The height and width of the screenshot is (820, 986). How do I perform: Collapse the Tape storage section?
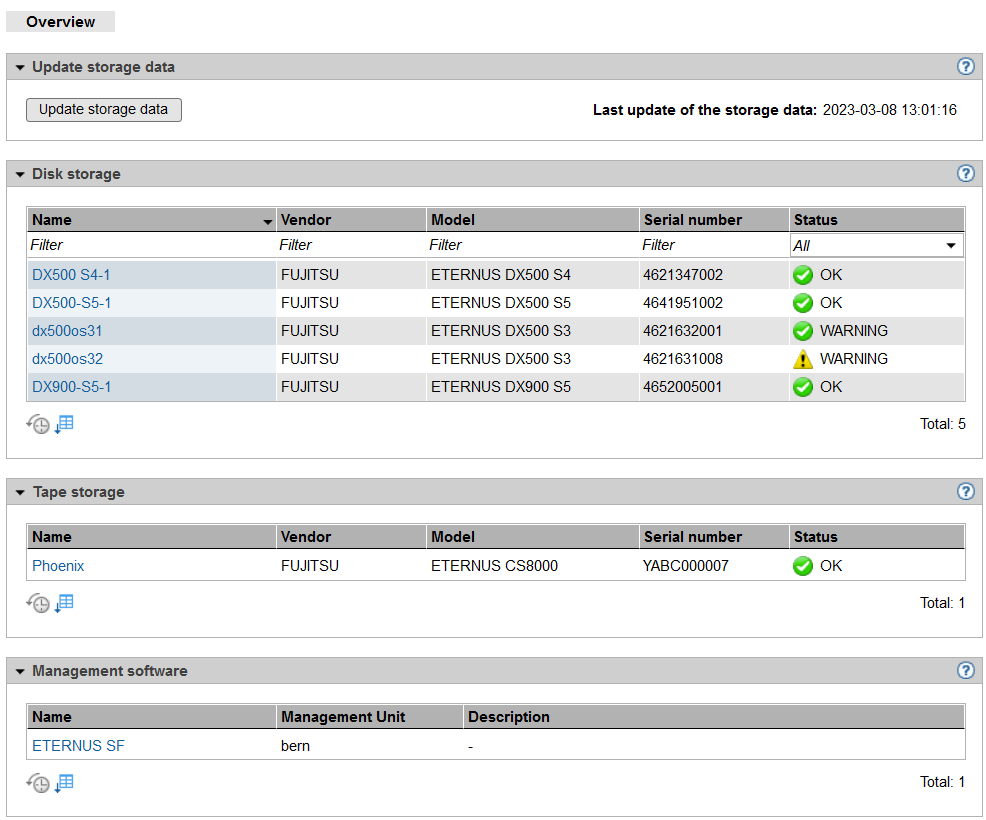click(20, 493)
